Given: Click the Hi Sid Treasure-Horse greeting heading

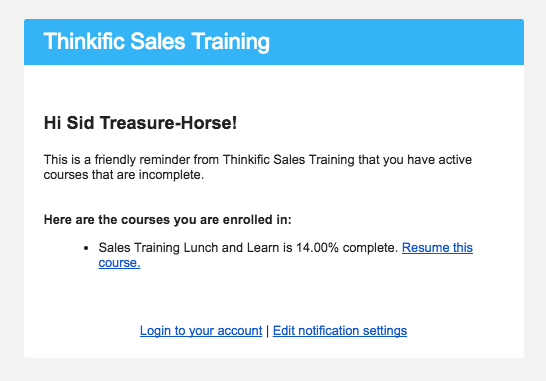Looking at the screenshot, I should (x=140, y=123).
